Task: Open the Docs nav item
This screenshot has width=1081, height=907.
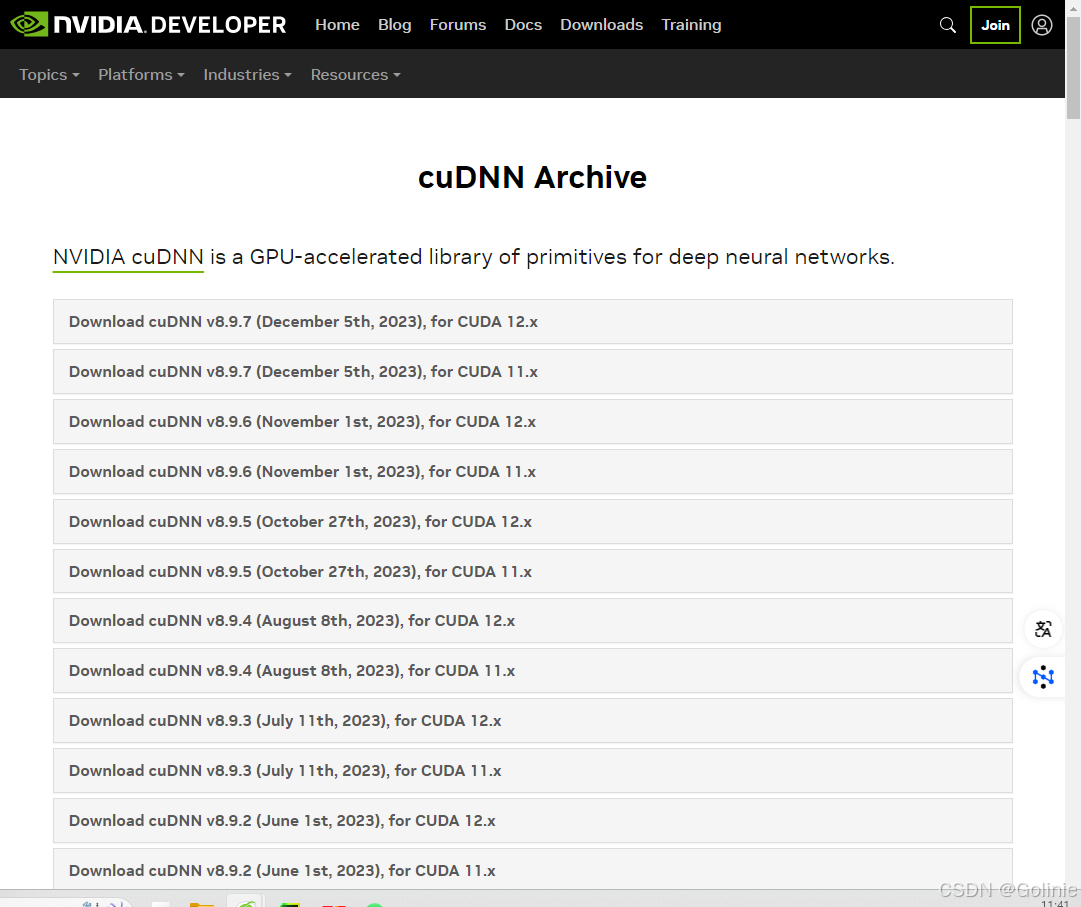Action: pos(523,25)
